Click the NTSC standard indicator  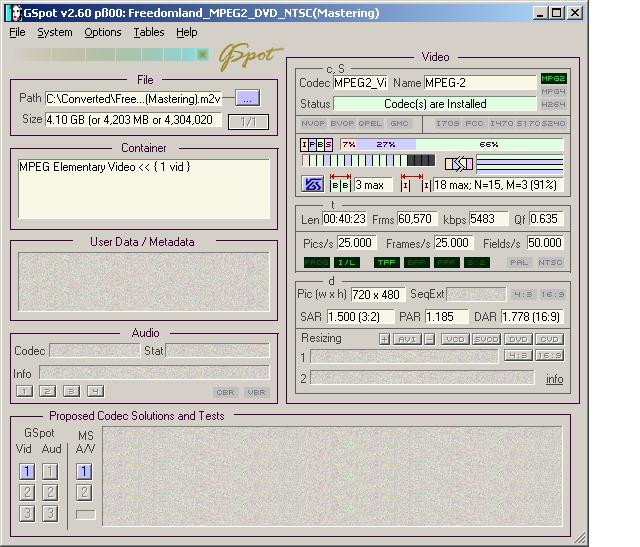(550, 262)
